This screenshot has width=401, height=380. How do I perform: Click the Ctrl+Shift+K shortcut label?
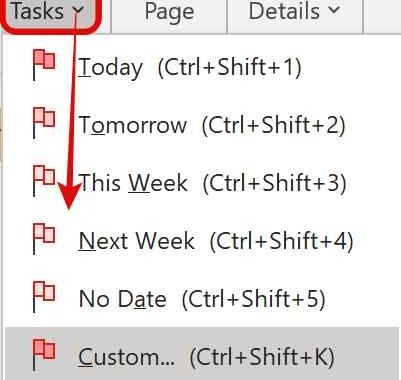point(262,357)
